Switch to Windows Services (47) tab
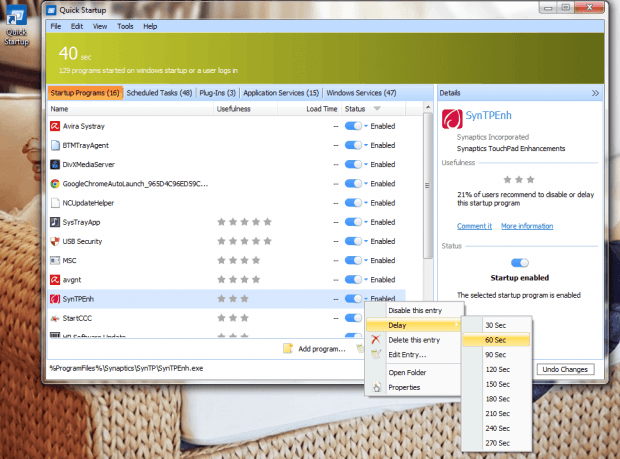The height and width of the screenshot is (459, 620). pos(361,93)
